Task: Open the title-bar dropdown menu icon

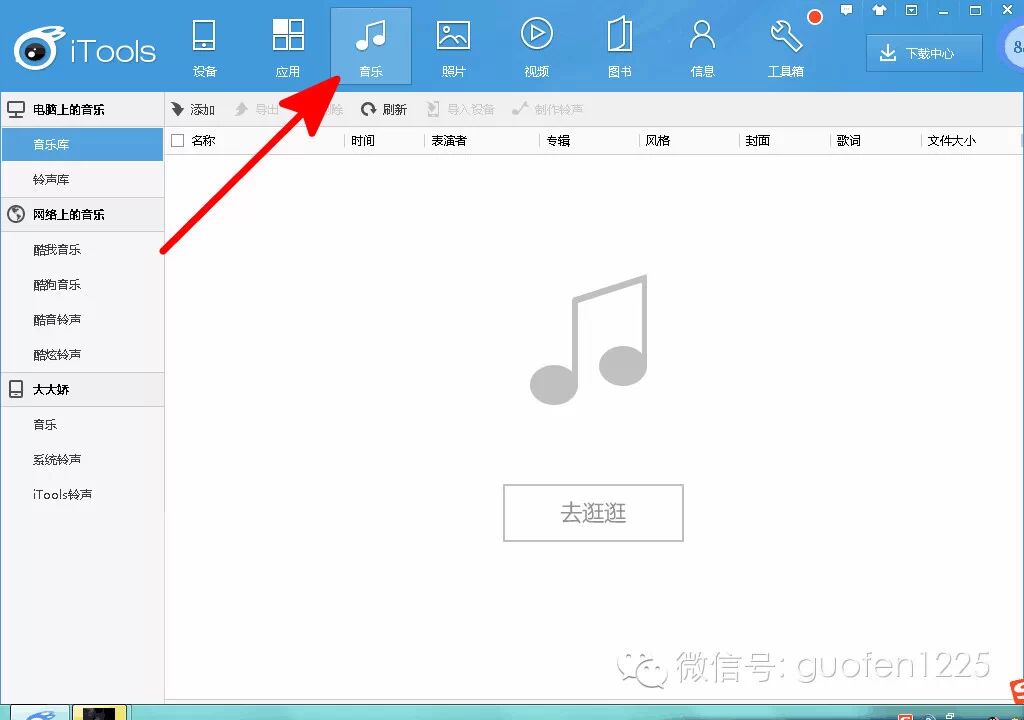Action: click(911, 10)
